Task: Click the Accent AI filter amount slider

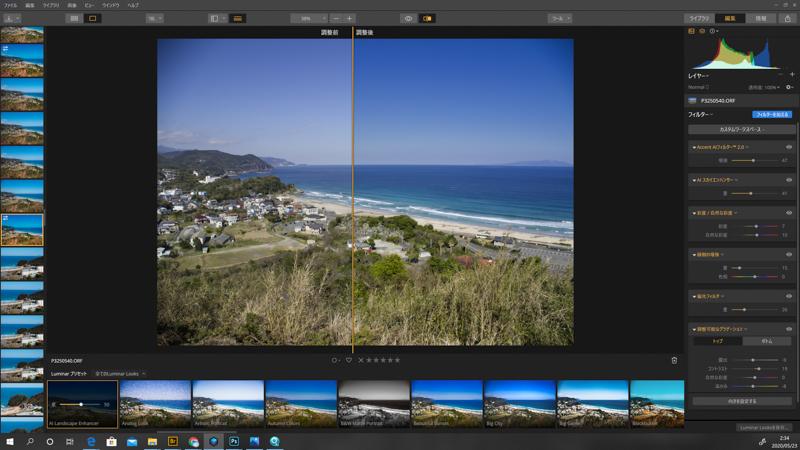Action: (x=754, y=161)
